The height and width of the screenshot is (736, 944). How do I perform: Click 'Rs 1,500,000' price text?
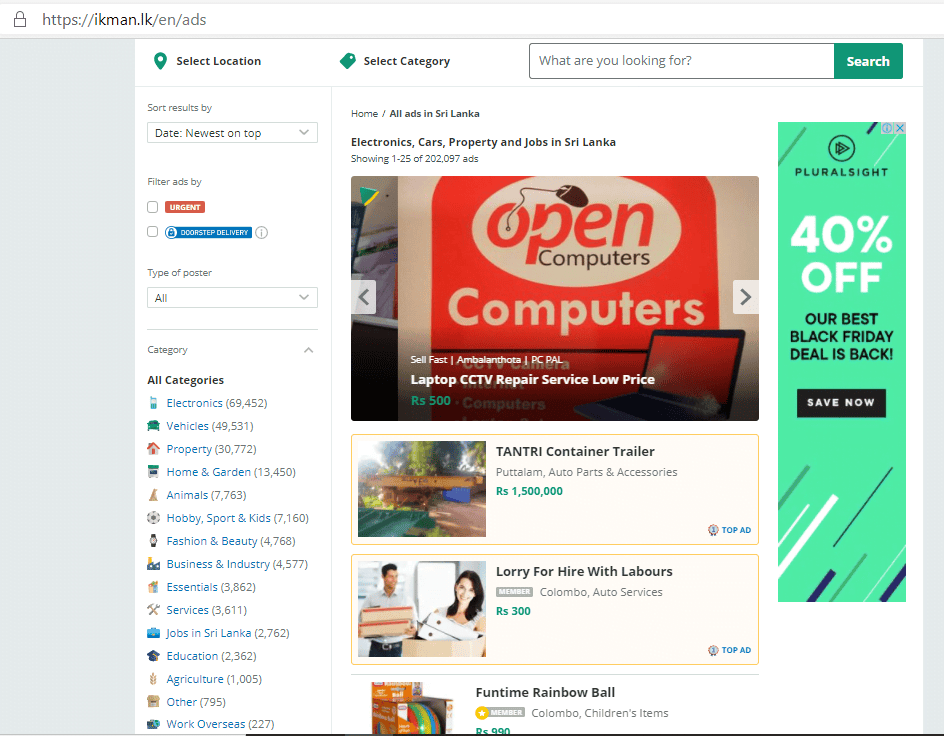tap(529, 491)
